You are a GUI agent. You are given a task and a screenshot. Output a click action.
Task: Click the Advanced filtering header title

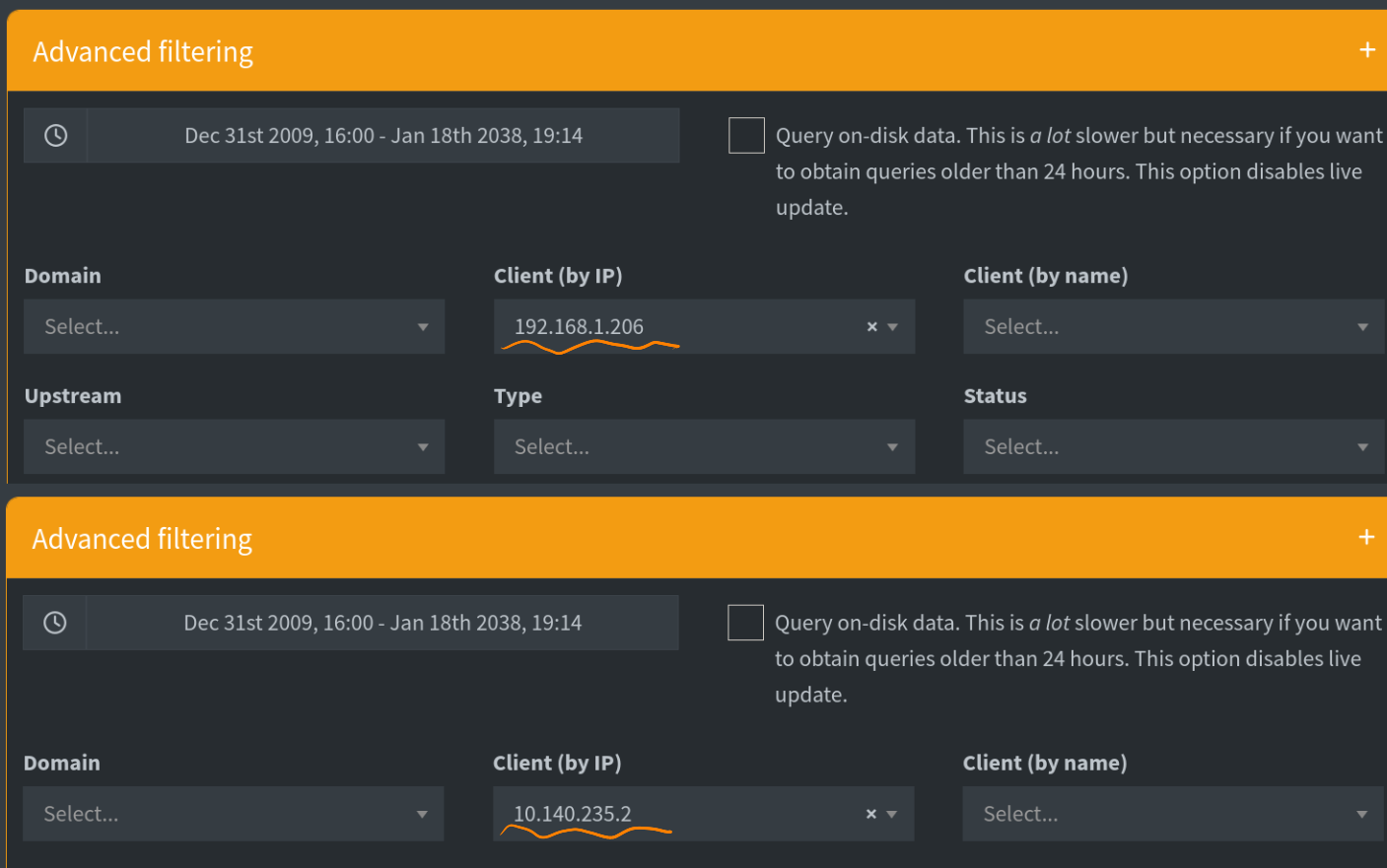coord(142,50)
